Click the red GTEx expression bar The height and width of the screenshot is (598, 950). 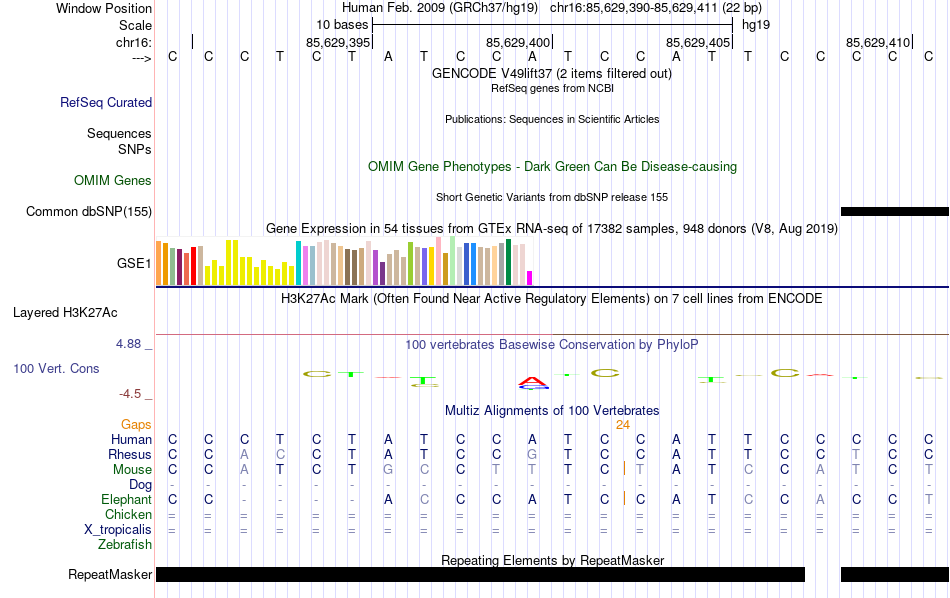coord(194,265)
